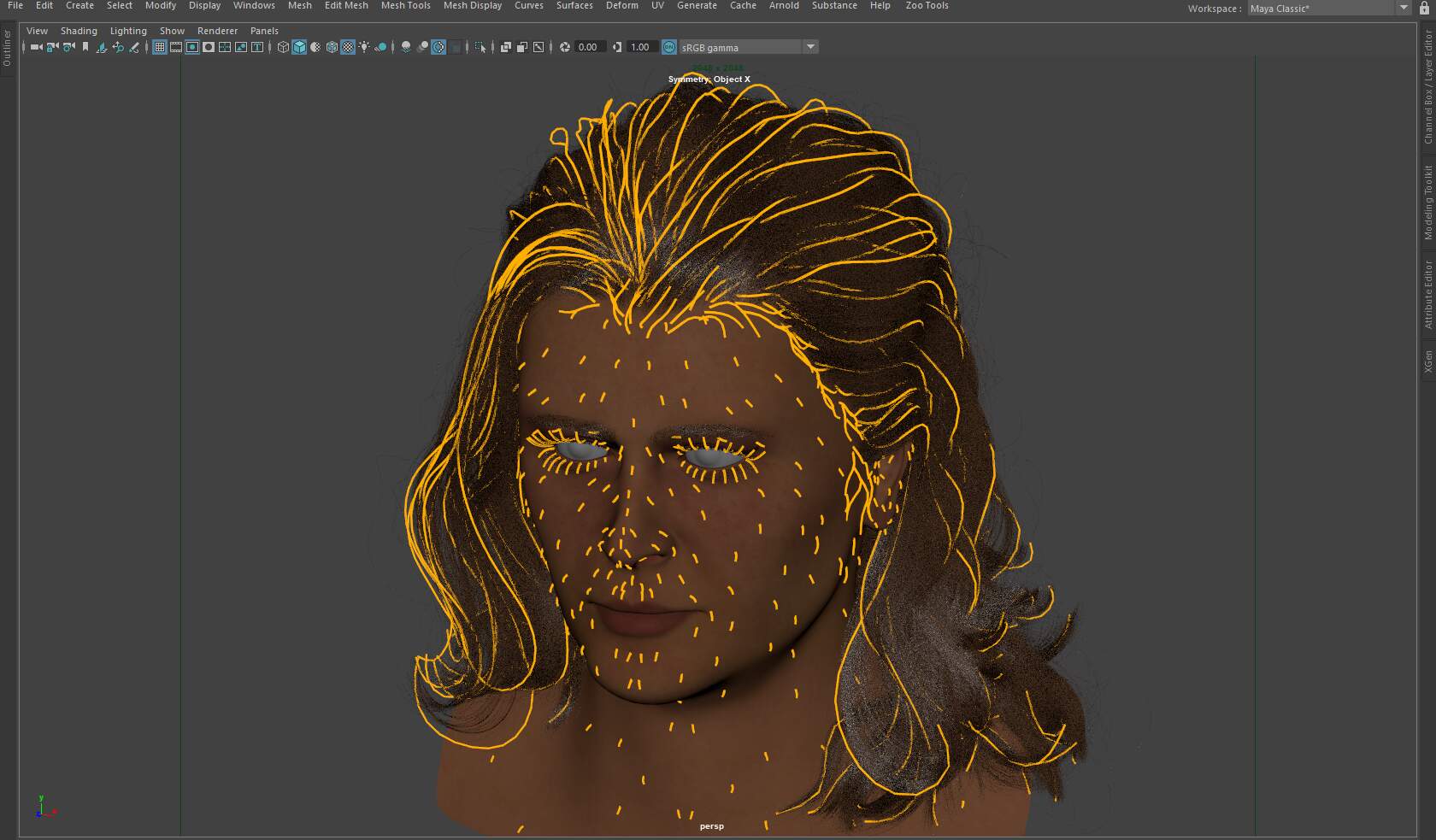The width and height of the screenshot is (1436, 840).
Task: Click the Image Plane icon
Action: pyautogui.click(x=102, y=47)
